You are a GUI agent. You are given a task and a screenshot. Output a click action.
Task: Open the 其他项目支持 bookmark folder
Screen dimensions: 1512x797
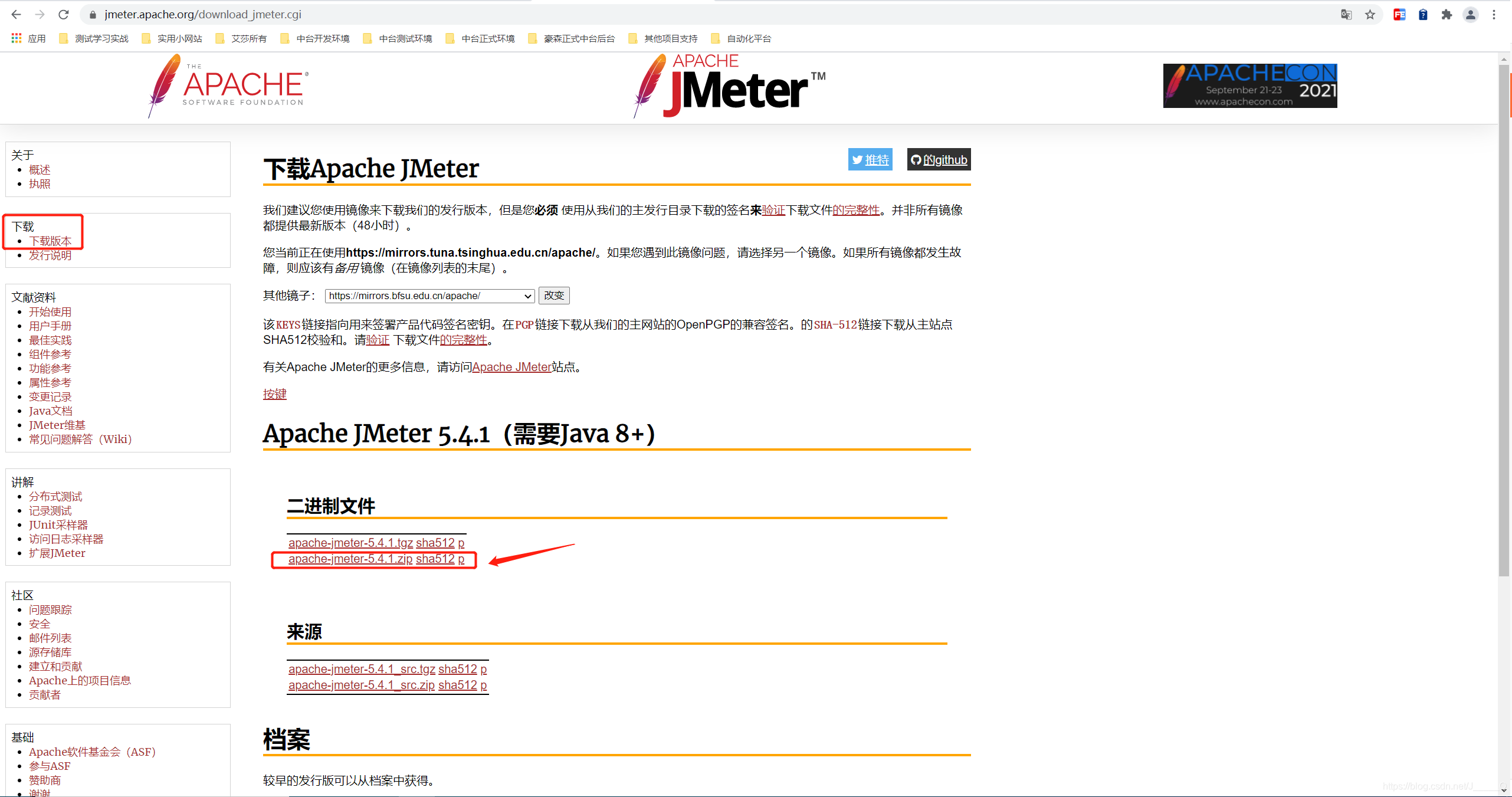(663, 38)
